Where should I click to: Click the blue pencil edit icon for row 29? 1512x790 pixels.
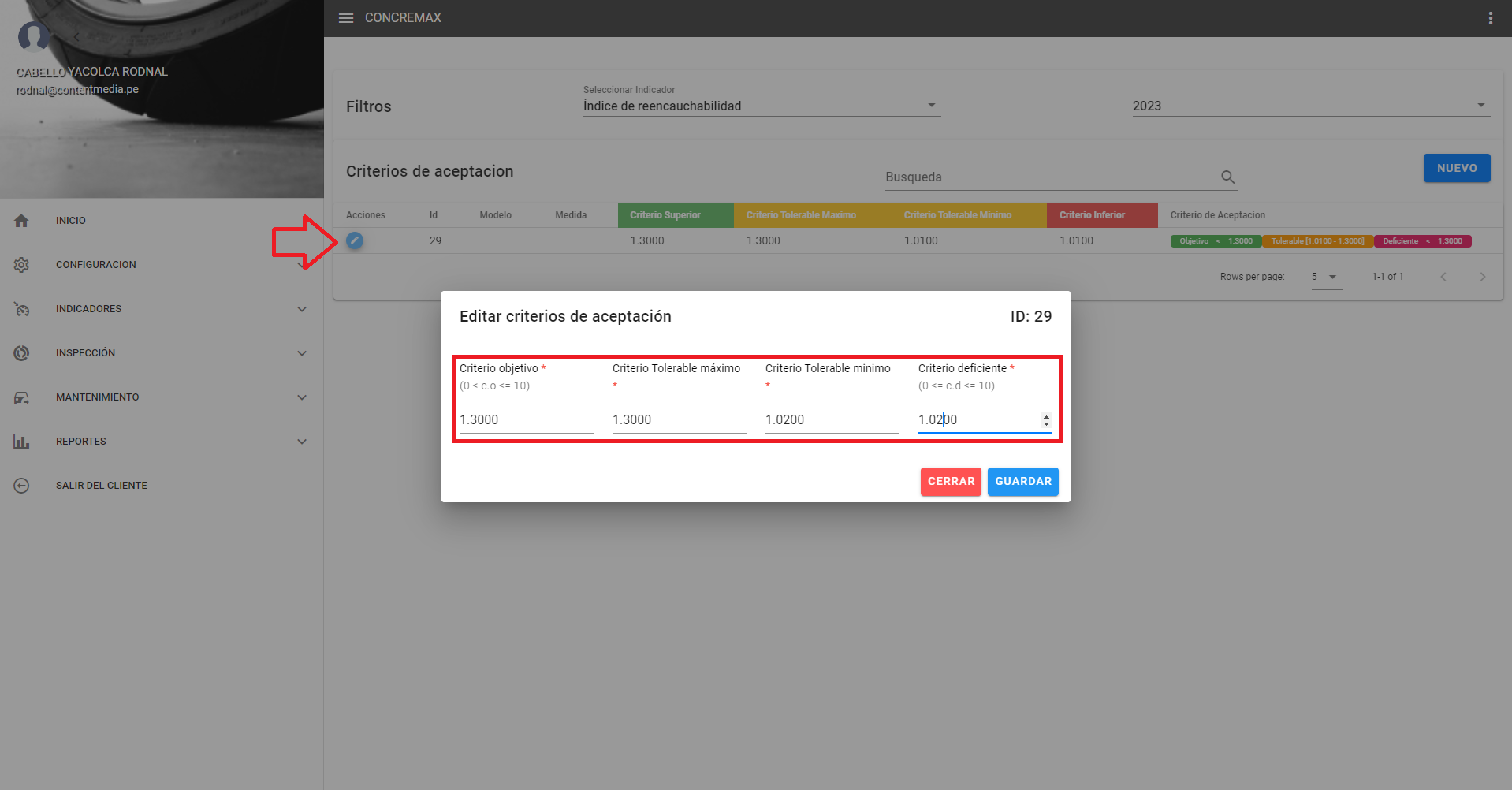355,240
